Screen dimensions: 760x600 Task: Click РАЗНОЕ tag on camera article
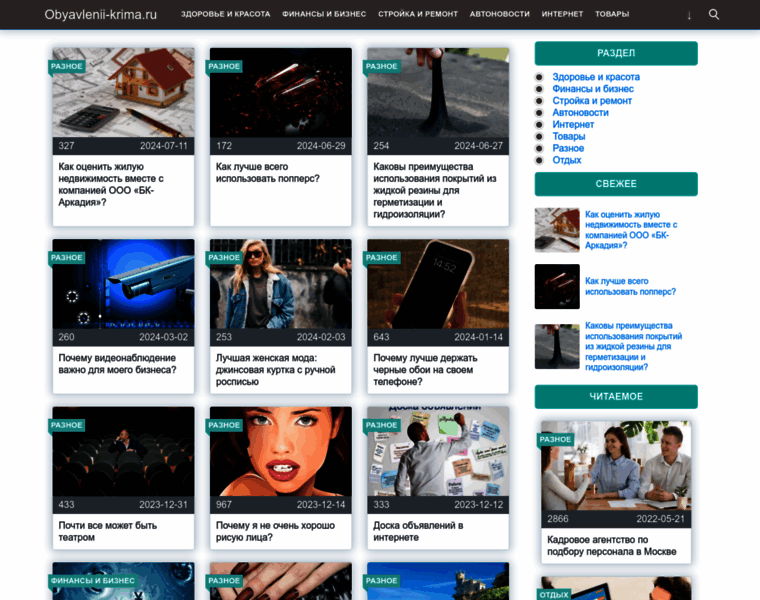[67, 258]
